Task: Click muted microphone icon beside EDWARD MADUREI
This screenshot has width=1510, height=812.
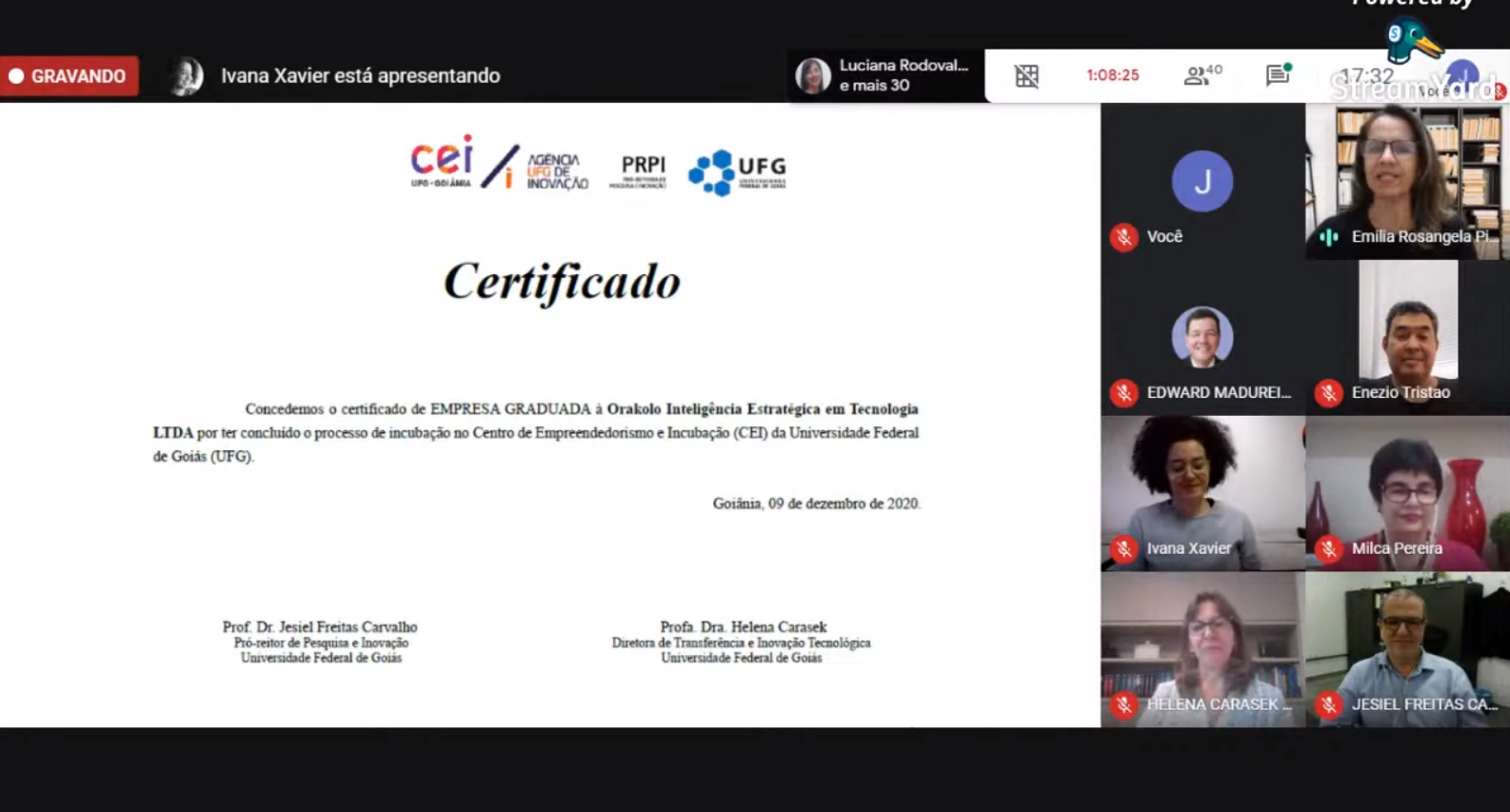Action: click(1124, 392)
